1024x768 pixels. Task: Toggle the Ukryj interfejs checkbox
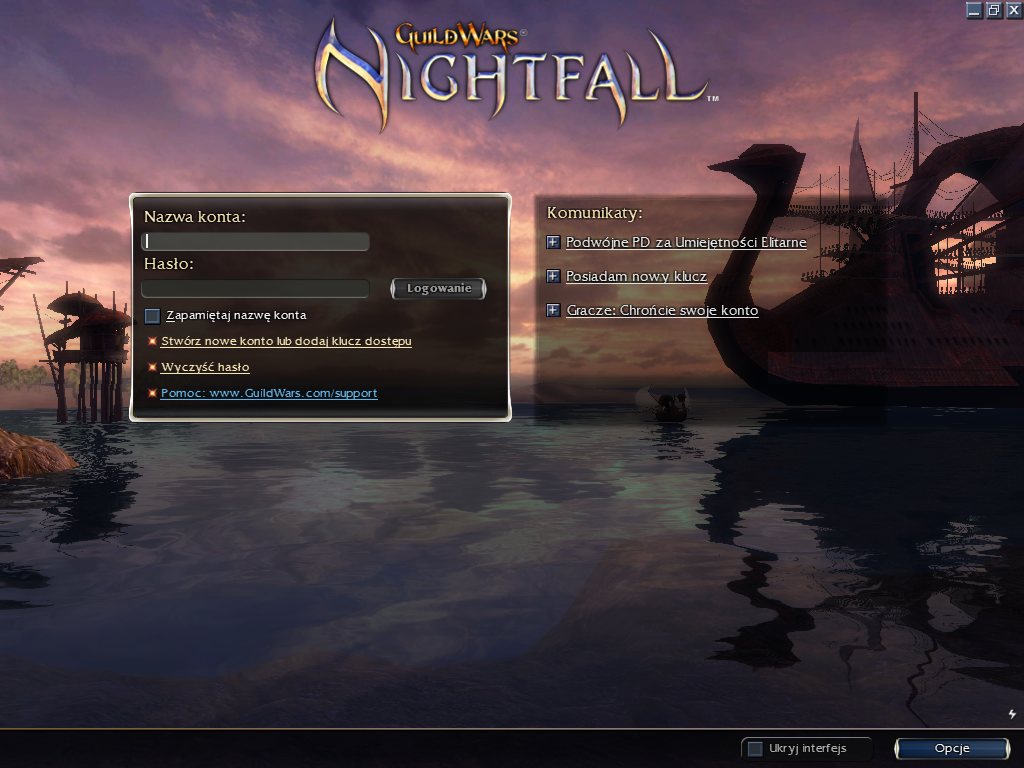point(755,748)
